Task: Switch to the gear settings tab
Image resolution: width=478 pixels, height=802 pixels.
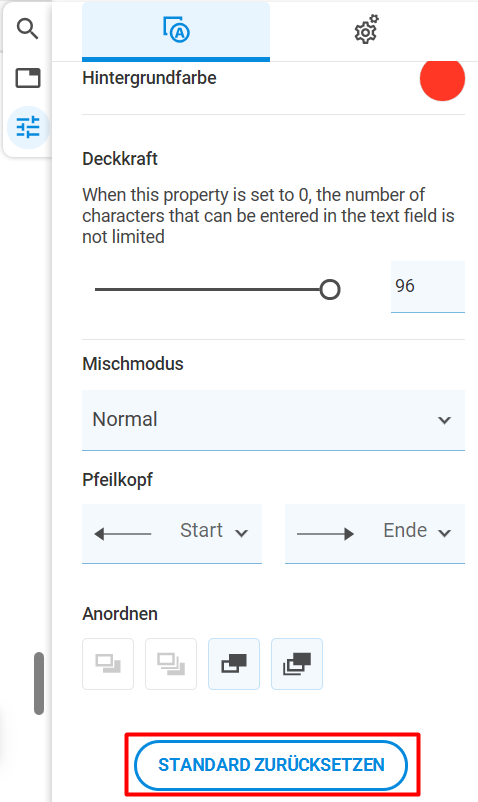Action: coord(367,31)
